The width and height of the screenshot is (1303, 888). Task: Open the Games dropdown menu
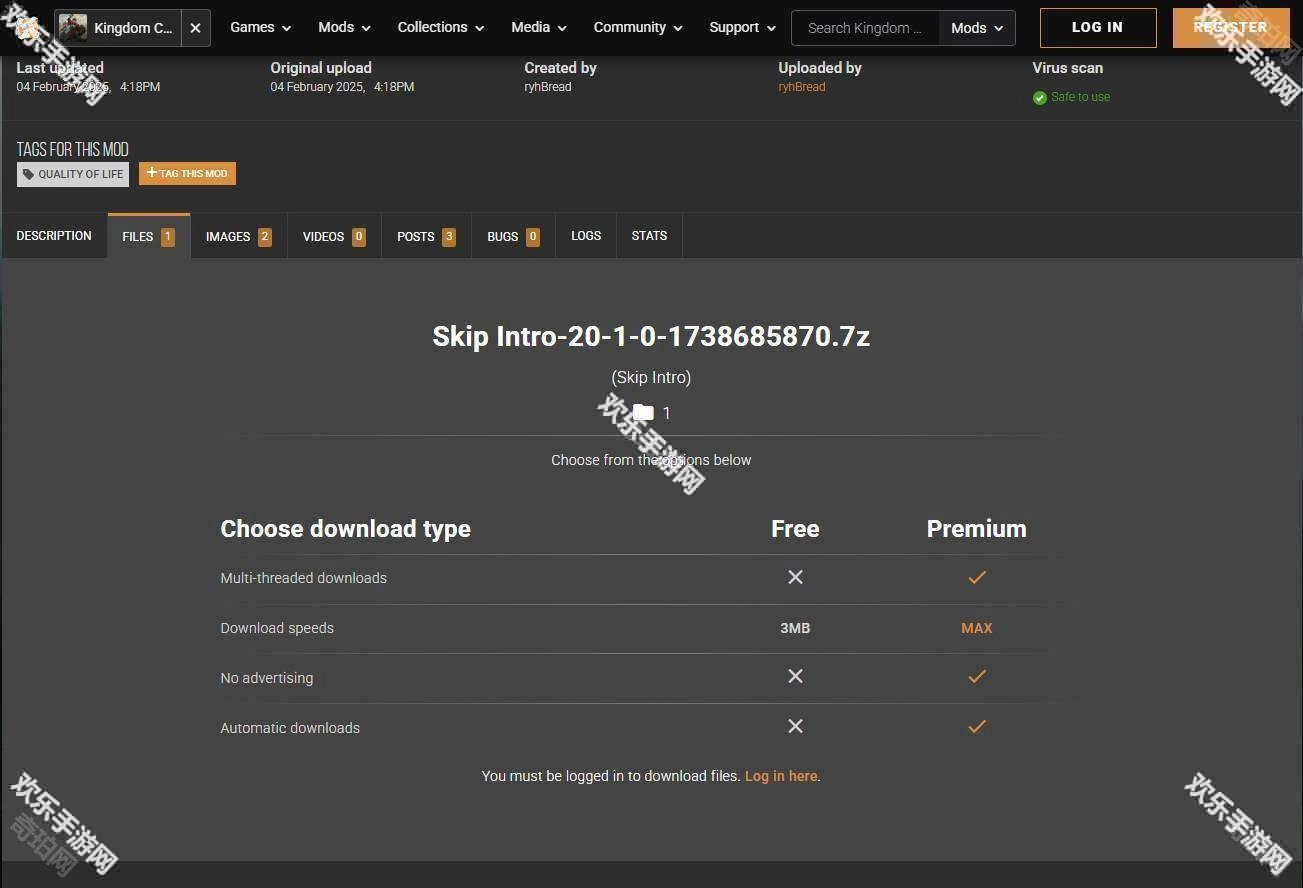(x=260, y=28)
